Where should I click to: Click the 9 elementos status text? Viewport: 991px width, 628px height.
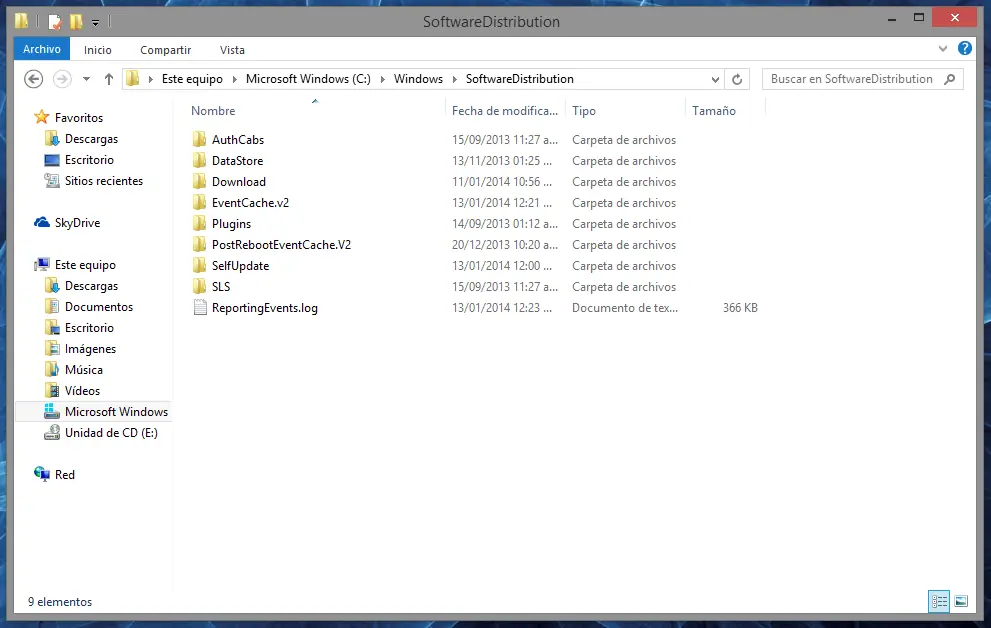pos(60,601)
